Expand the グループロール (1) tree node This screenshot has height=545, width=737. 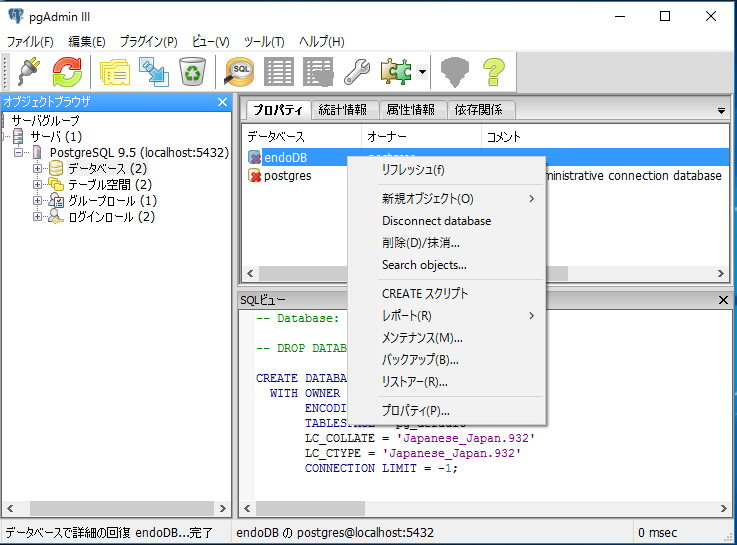pyautogui.click(x=37, y=200)
